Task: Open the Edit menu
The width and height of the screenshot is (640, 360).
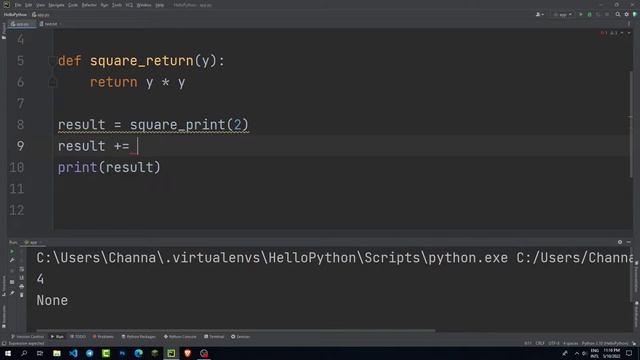Action: pyautogui.click(x=29, y=5)
